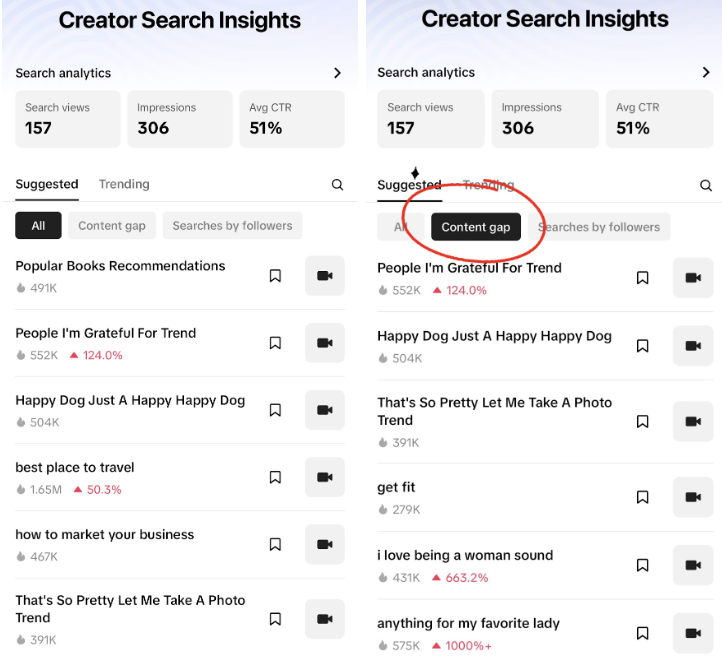Select Suggested tab in left panel
This screenshot has height=664, width=722.
(47, 184)
